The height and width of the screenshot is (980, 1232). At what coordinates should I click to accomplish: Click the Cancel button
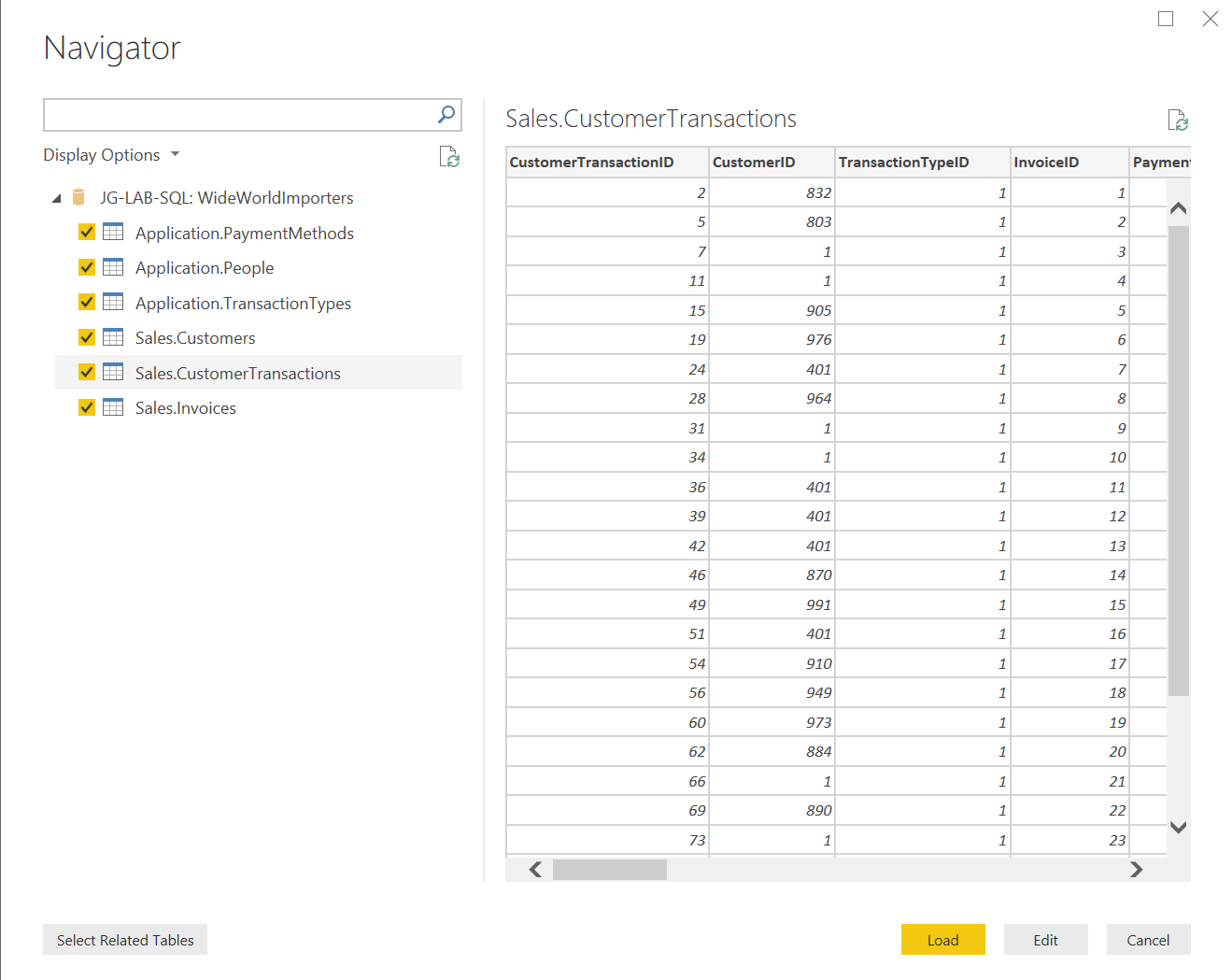[x=1149, y=940]
